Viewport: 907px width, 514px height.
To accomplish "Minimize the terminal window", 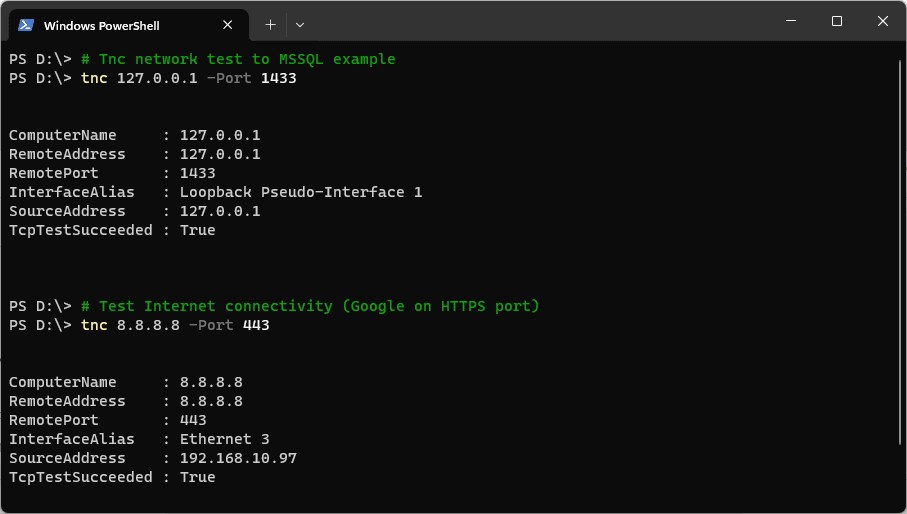I will click(x=791, y=21).
